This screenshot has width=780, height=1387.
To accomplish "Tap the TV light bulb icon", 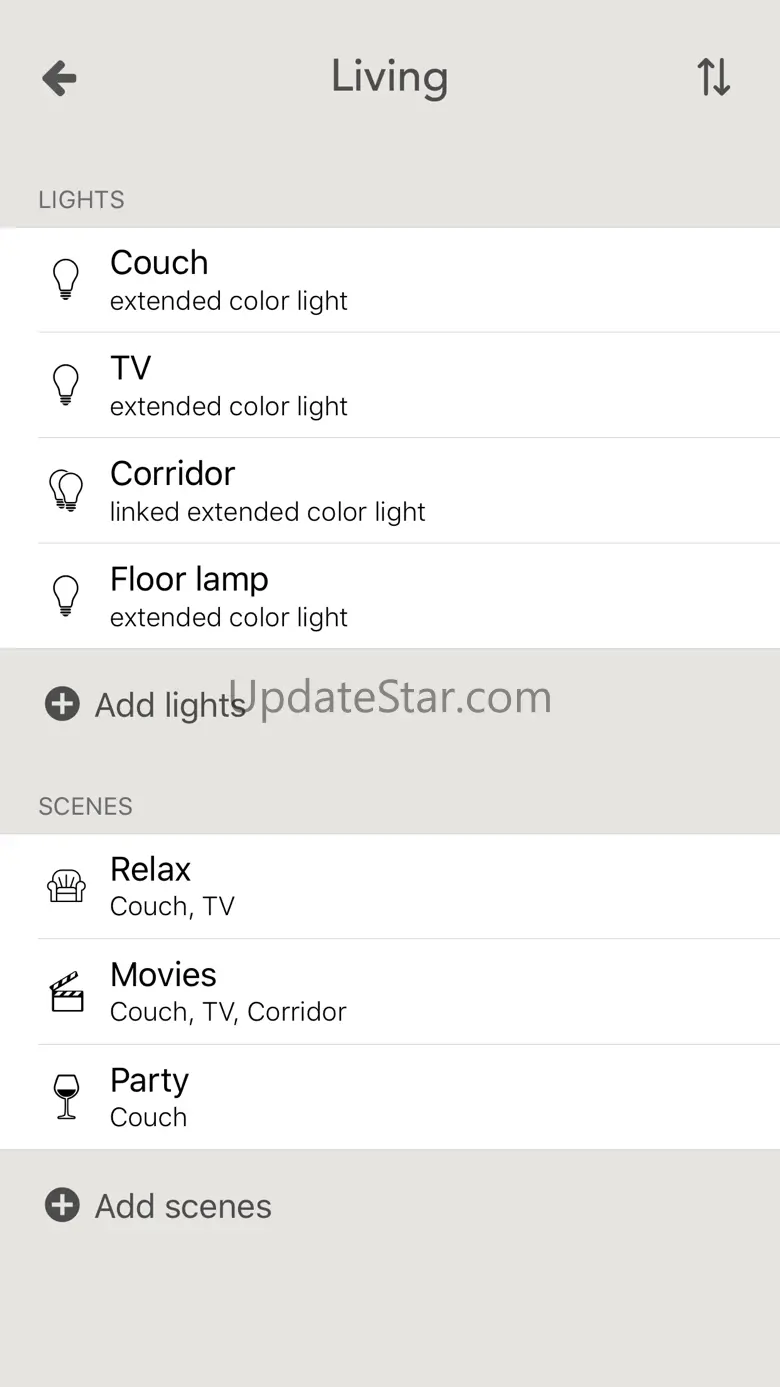I will (66, 384).
